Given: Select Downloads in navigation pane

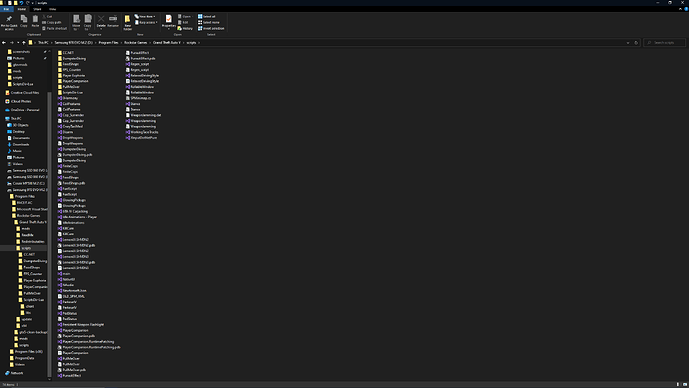Looking at the screenshot, I should coord(18,145).
